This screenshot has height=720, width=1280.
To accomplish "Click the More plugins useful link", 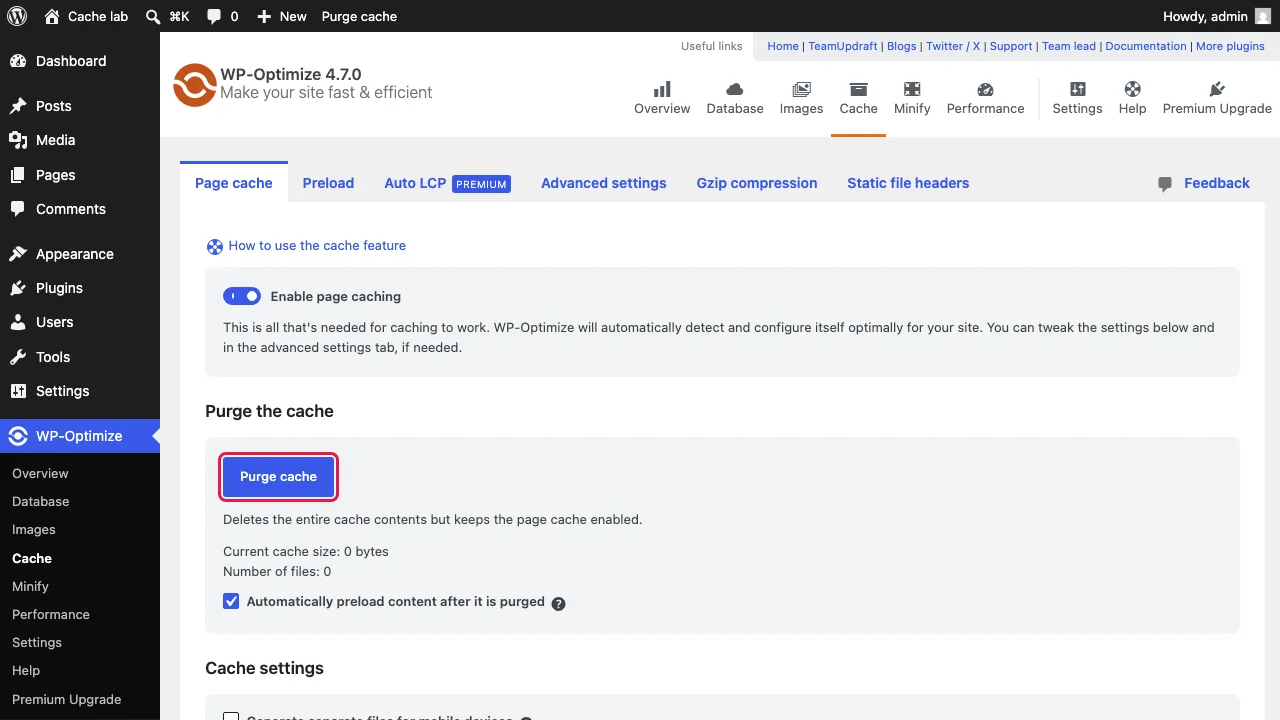I will click(1230, 46).
